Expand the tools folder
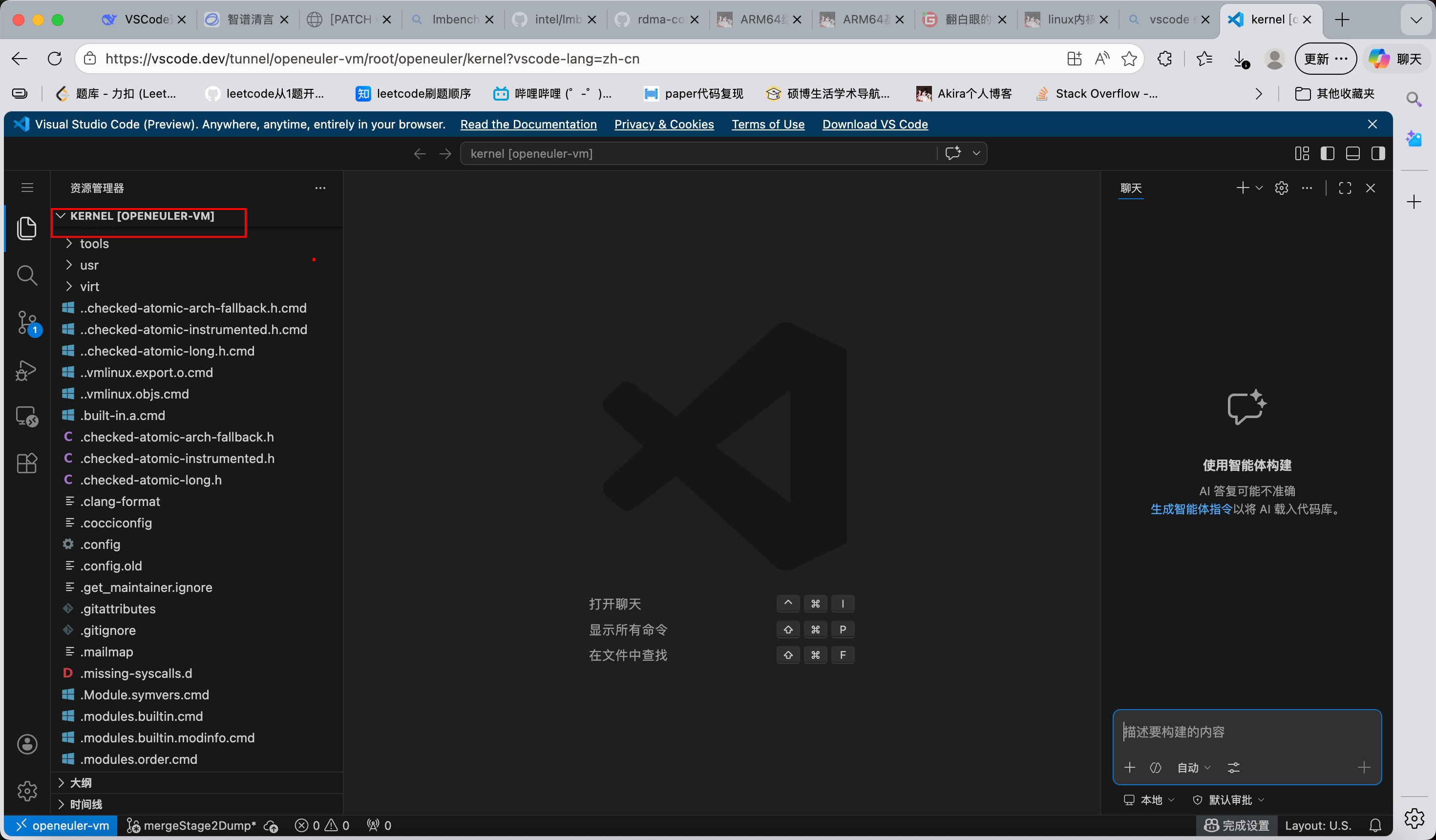This screenshot has width=1436, height=840. (x=95, y=243)
